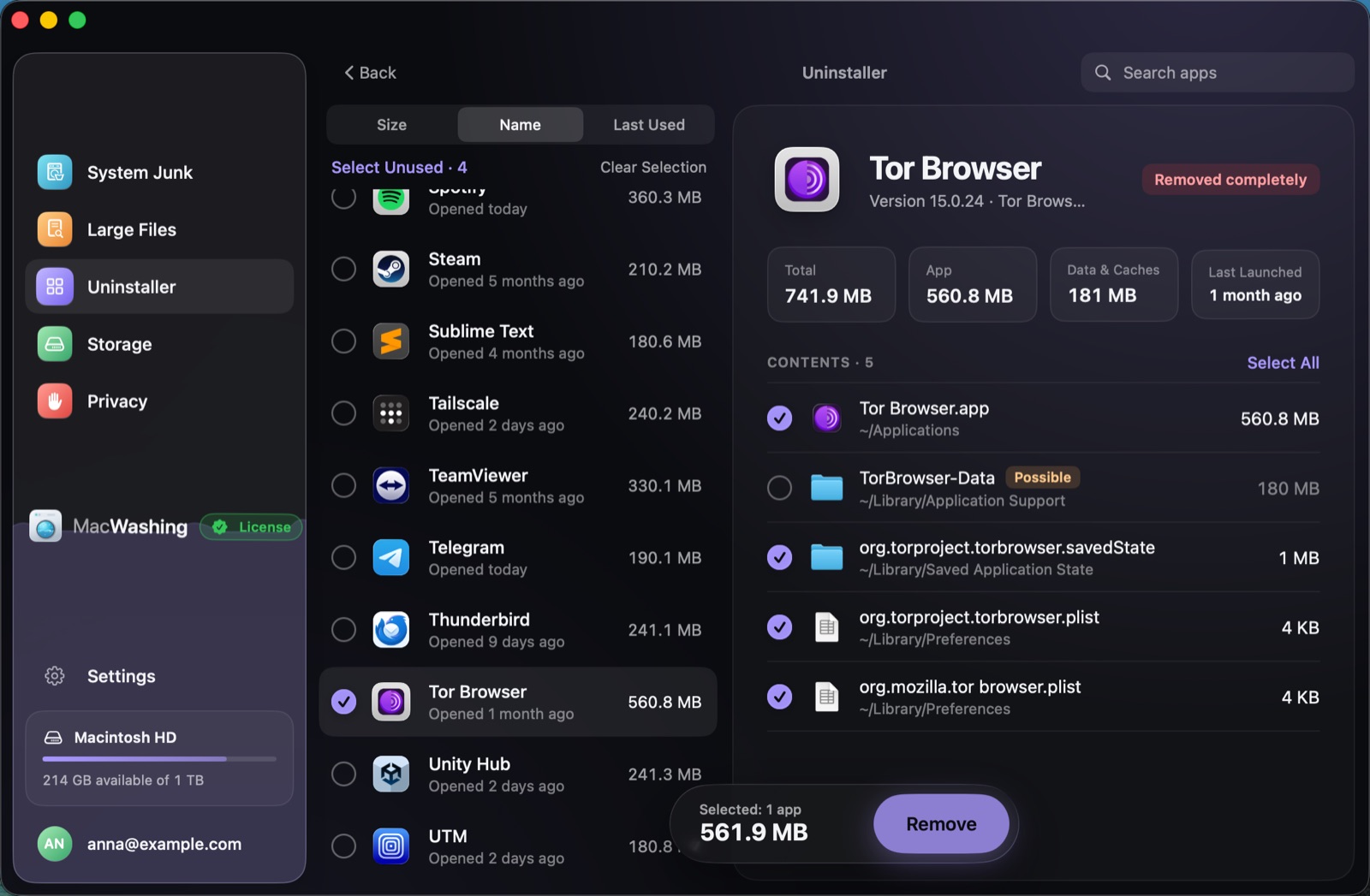This screenshot has width=1370, height=896.
Task: Check the Steam app checkbox
Action: pos(344,269)
